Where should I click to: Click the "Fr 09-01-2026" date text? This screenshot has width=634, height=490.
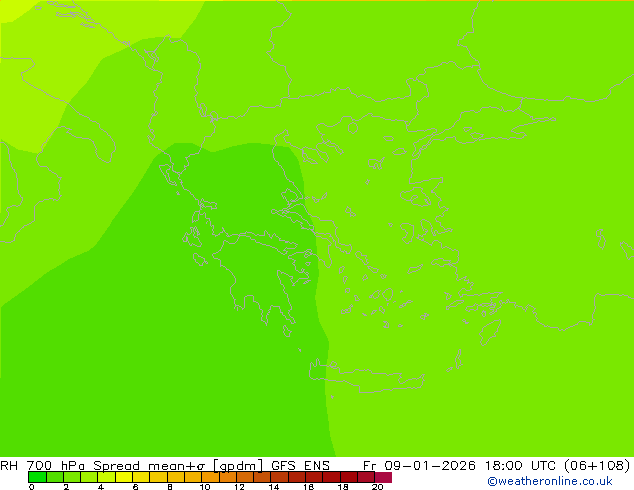tap(419, 466)
